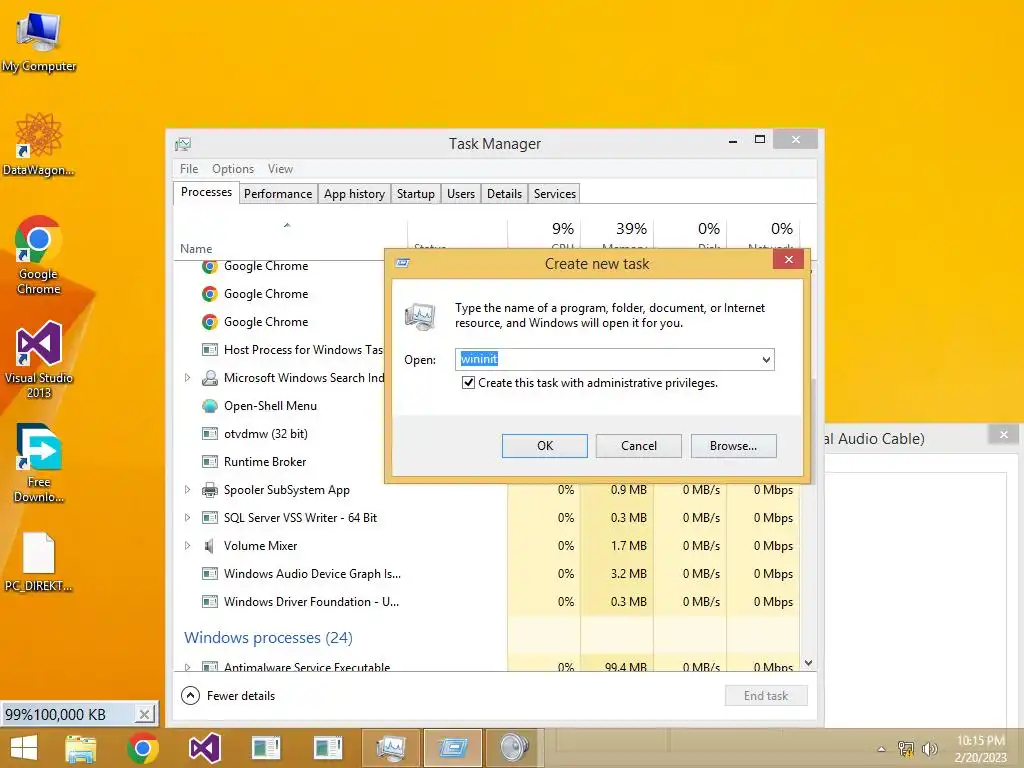Switch to the Performance tab
The image size is (1024, 768).
(278, 194)
